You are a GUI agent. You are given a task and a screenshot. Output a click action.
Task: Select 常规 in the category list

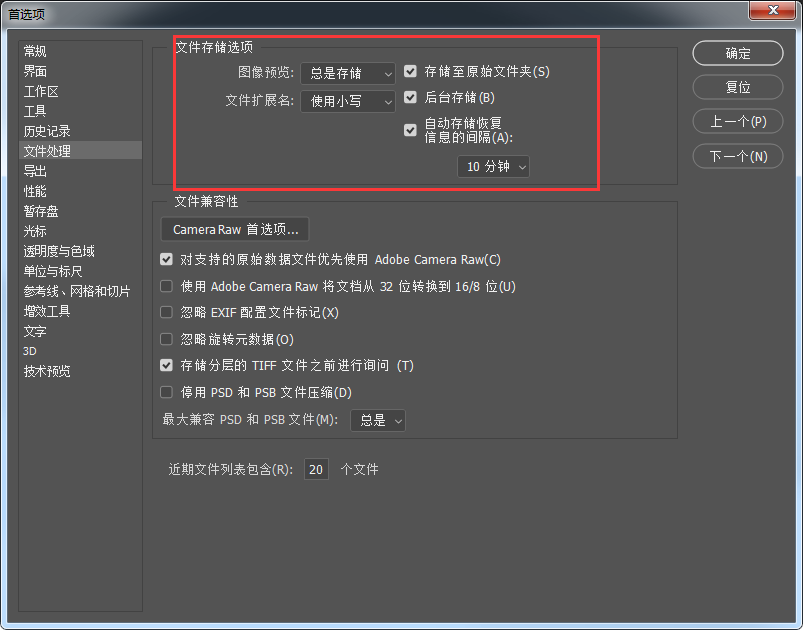35,51
